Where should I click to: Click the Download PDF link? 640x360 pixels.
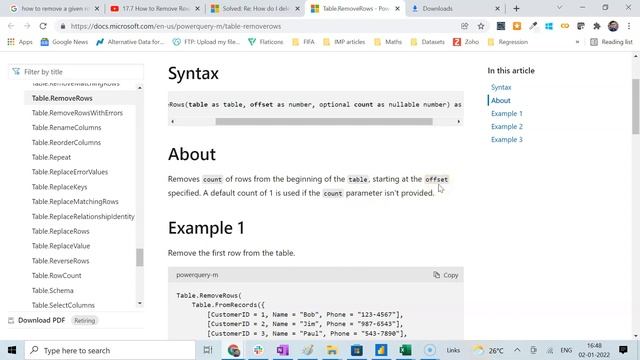41,320
